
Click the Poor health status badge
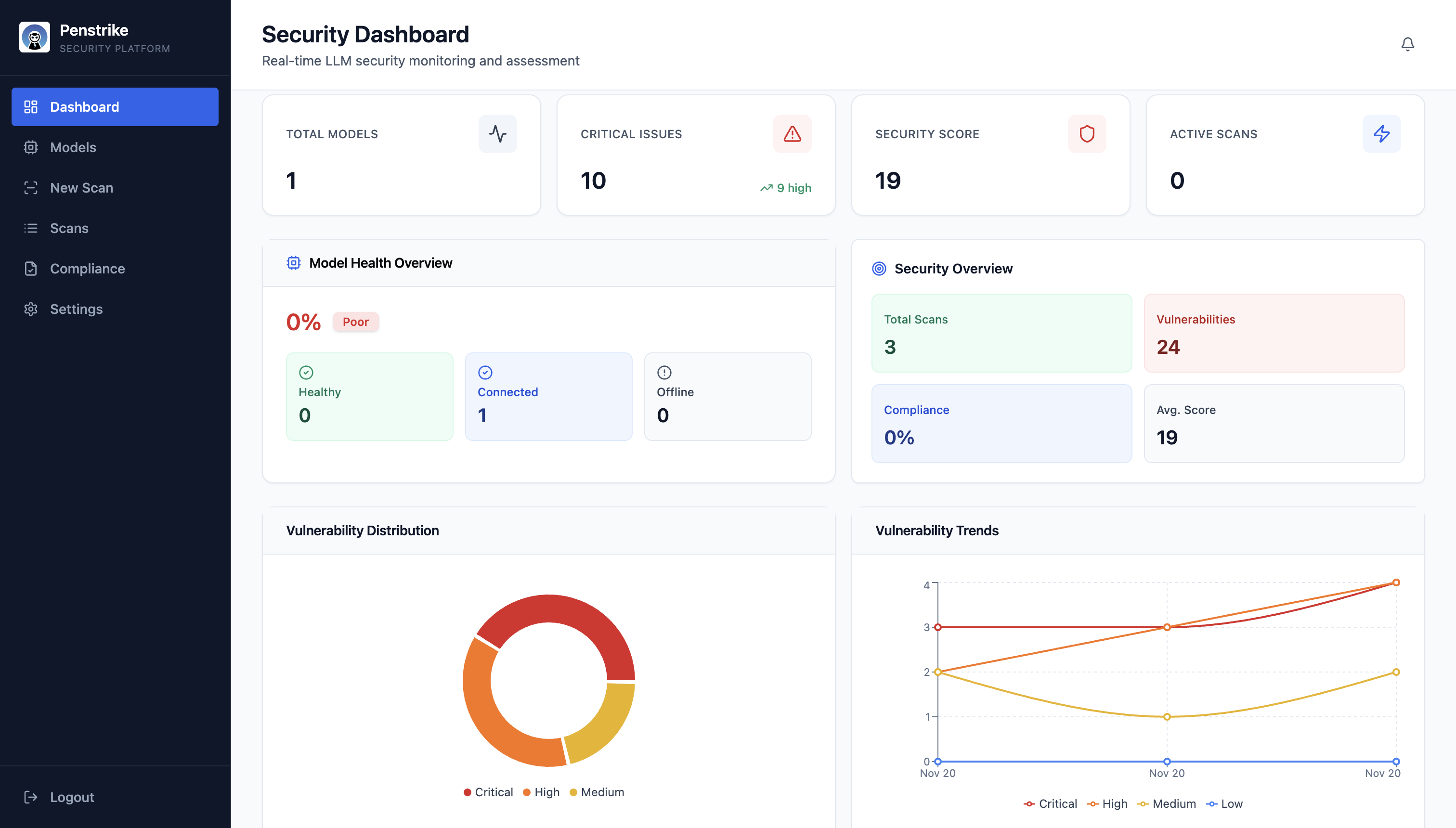click(355, 321)
